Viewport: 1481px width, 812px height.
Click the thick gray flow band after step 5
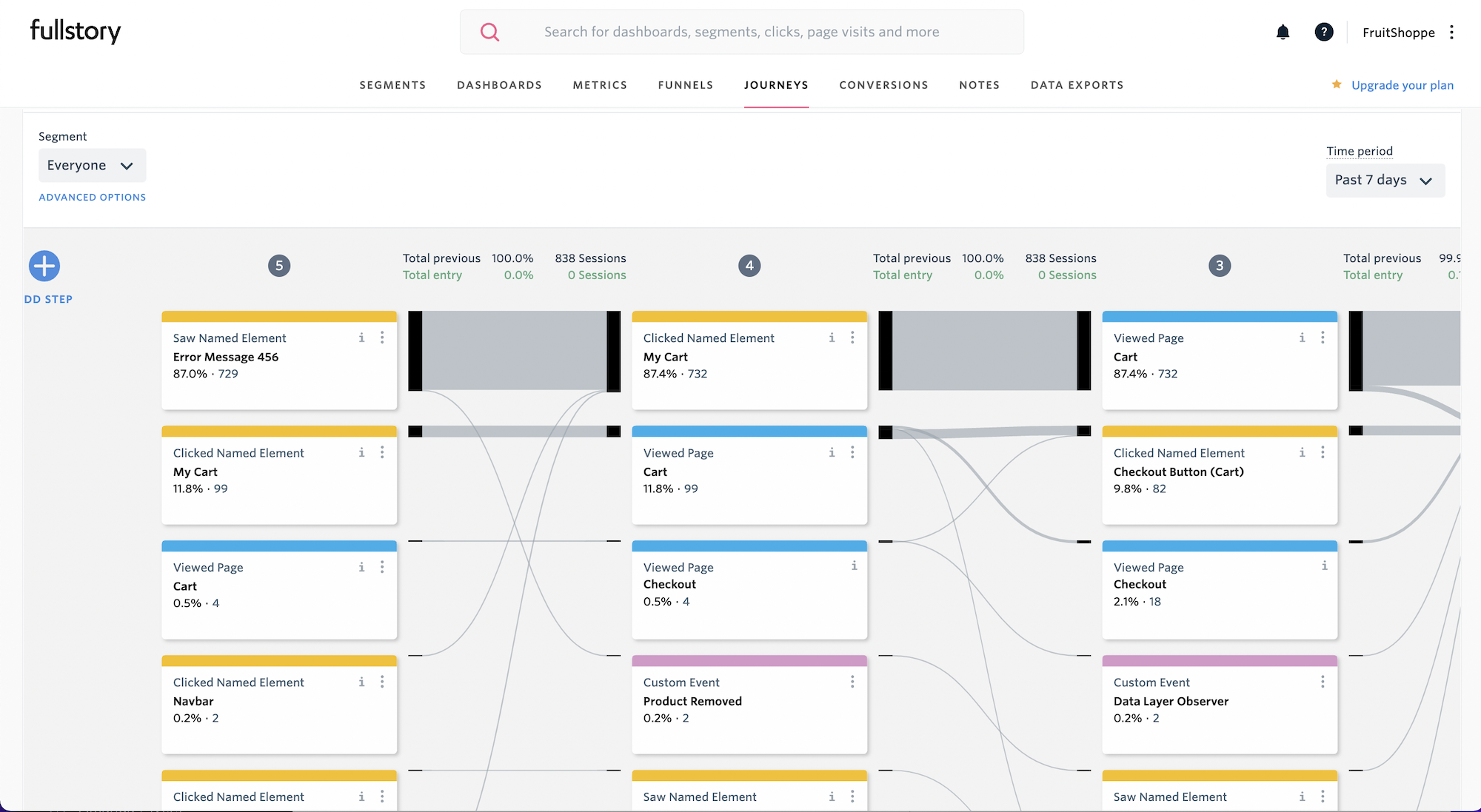(x=514, y=350)
